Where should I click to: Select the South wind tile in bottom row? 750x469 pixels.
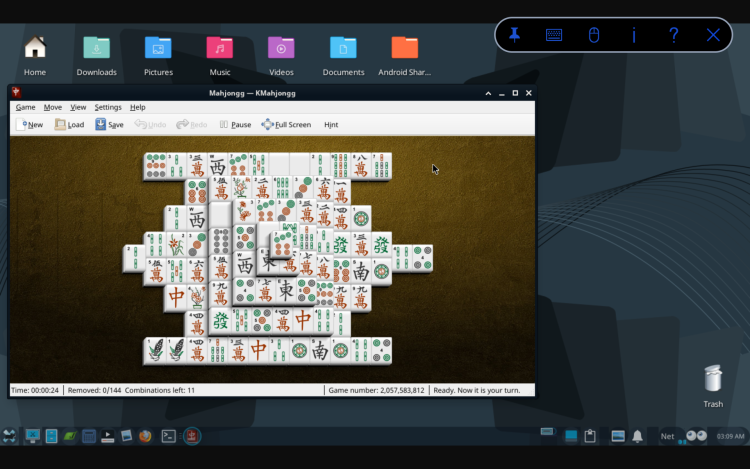click(x=320, y=351)
